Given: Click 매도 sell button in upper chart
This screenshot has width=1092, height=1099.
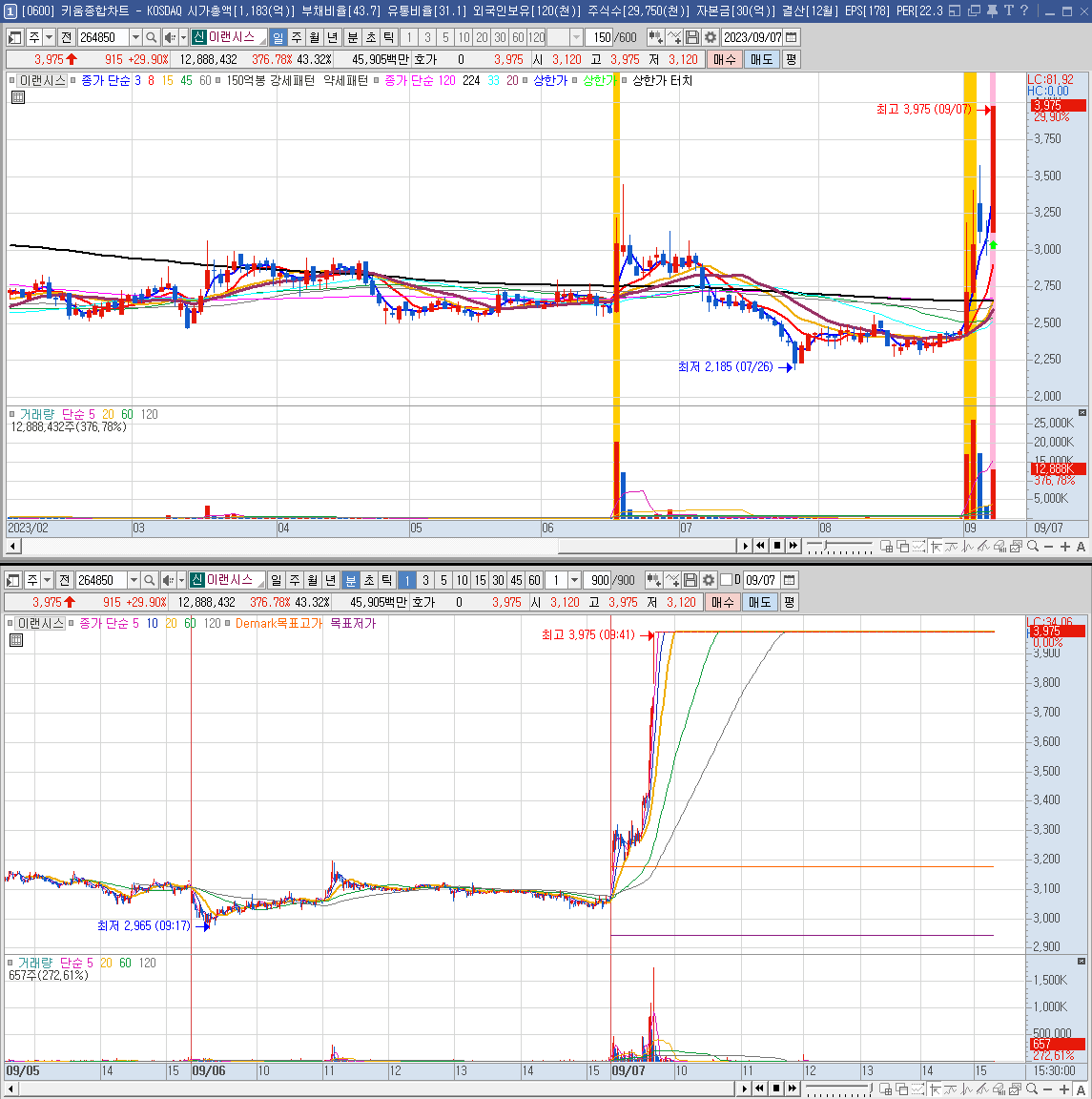Looking at the screenshot, I should point(761,59).
